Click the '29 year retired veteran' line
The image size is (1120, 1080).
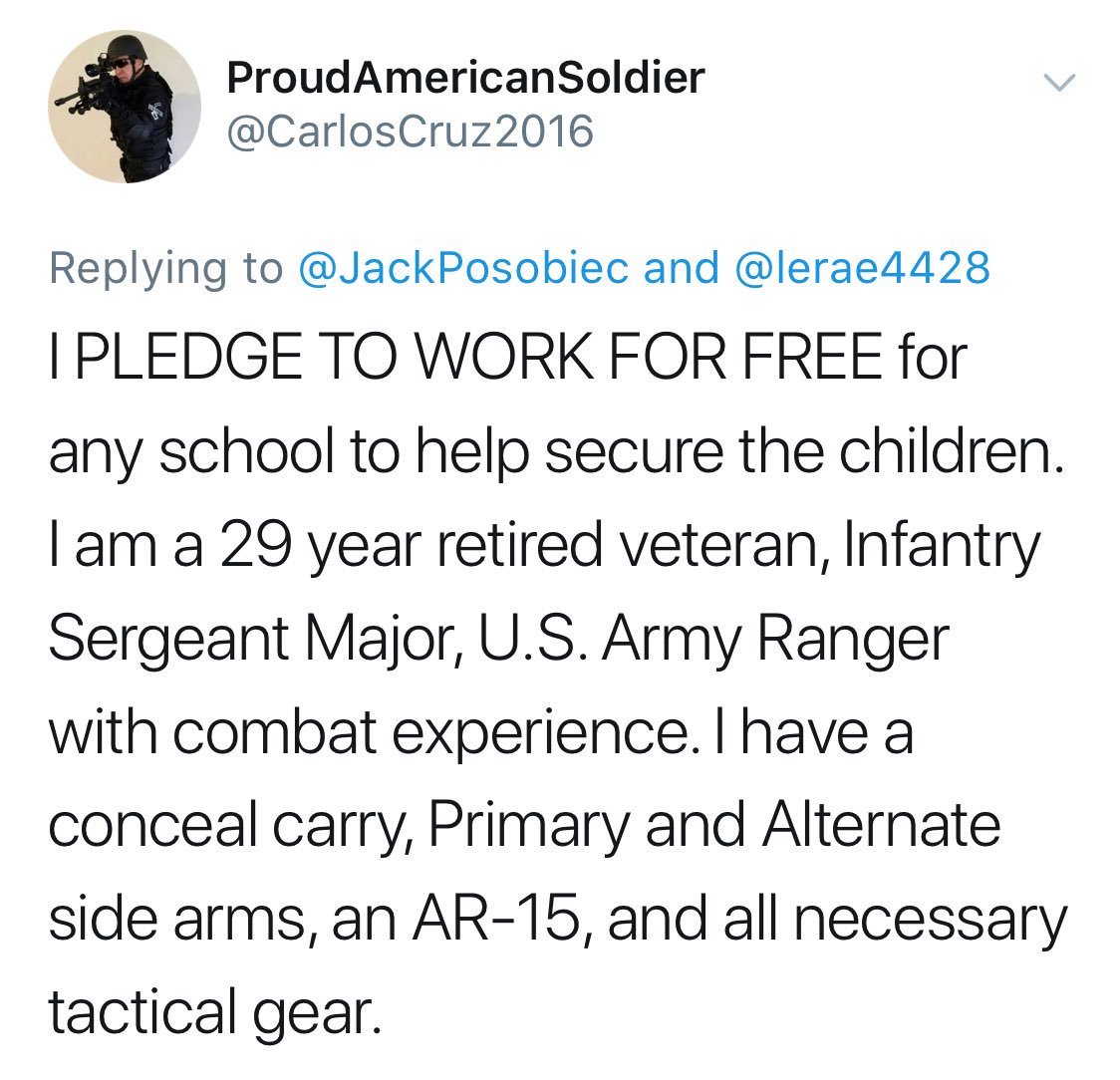point(544,546)
